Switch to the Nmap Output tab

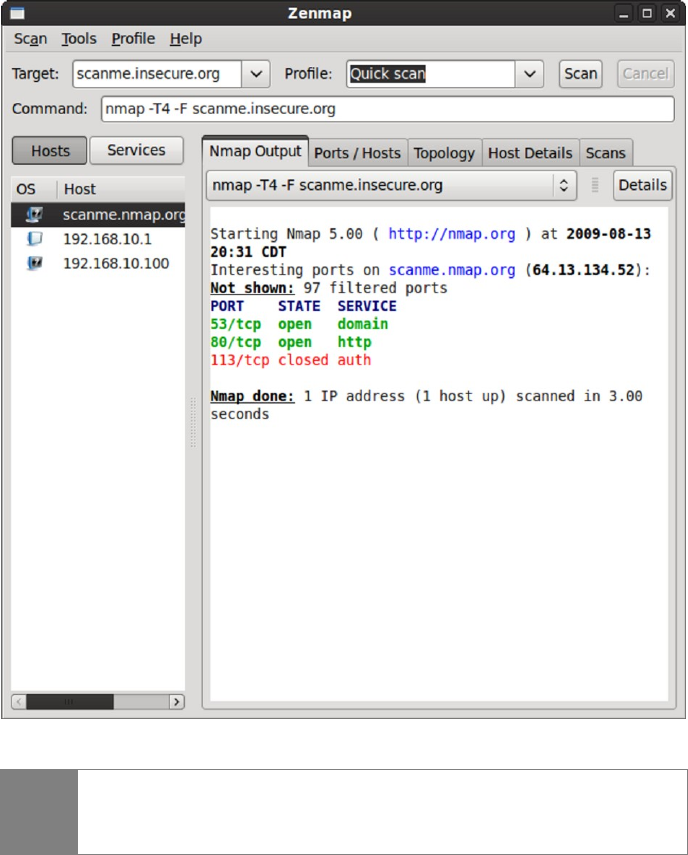(255, 151)
